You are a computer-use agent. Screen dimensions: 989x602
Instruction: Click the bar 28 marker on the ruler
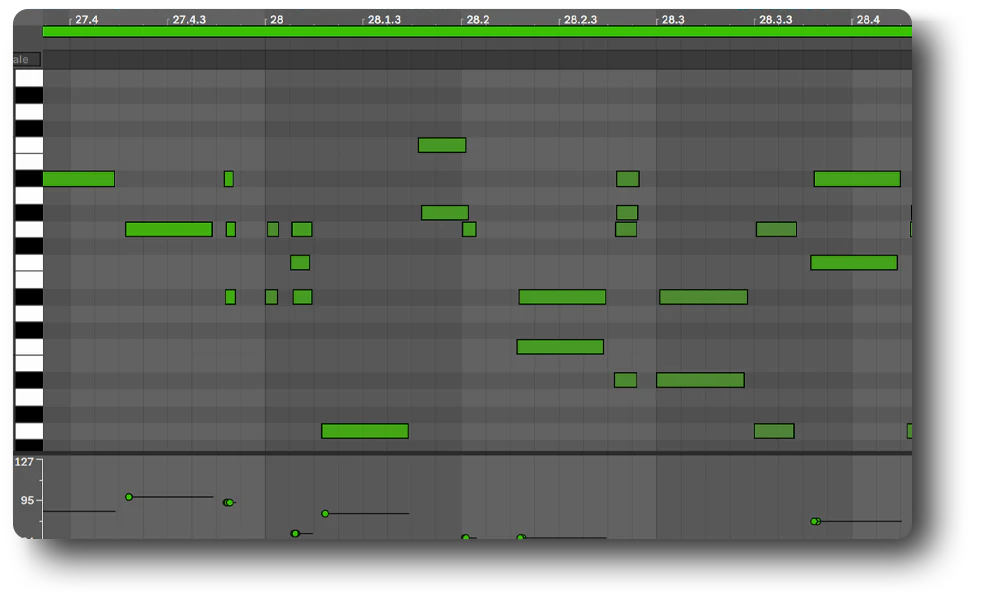276,20
